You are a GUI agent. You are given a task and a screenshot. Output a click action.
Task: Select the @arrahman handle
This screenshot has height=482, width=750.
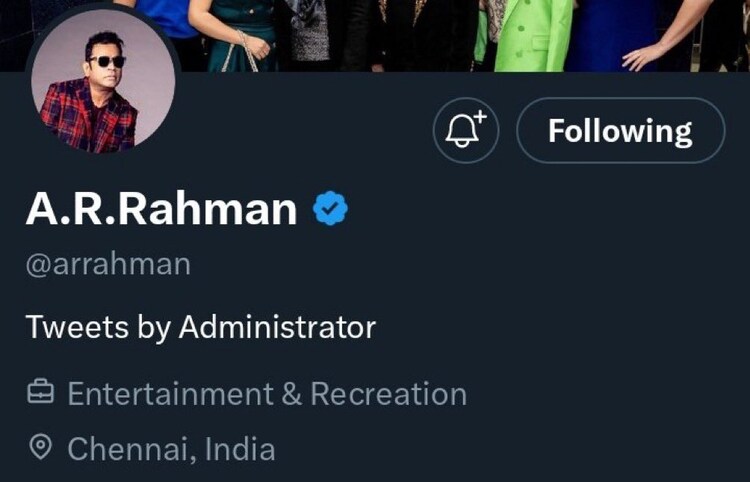click(x=108, y=266)
